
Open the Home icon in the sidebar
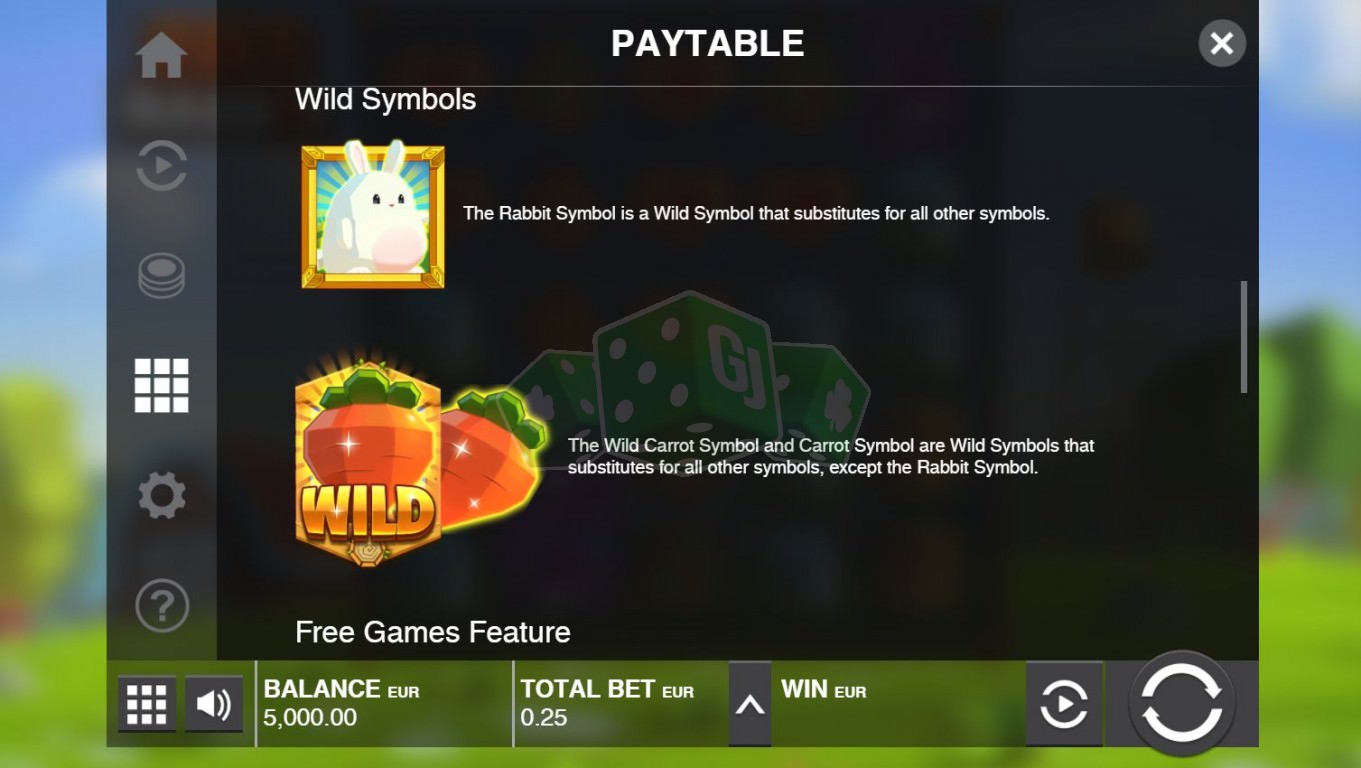(161, 55)
